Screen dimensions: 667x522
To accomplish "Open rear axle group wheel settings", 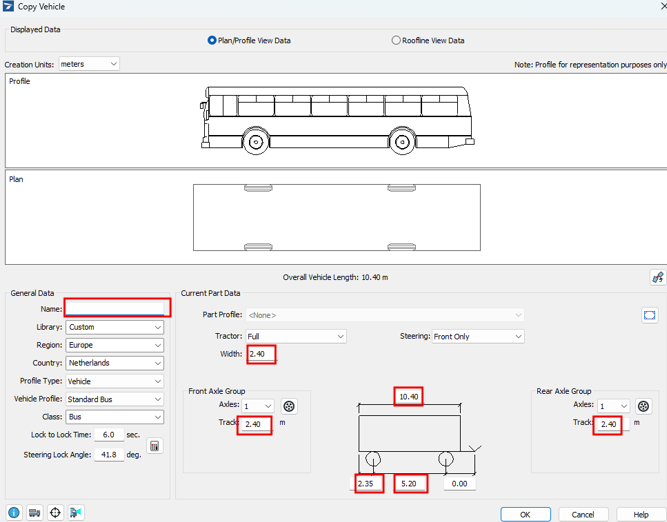I will 643,406.
